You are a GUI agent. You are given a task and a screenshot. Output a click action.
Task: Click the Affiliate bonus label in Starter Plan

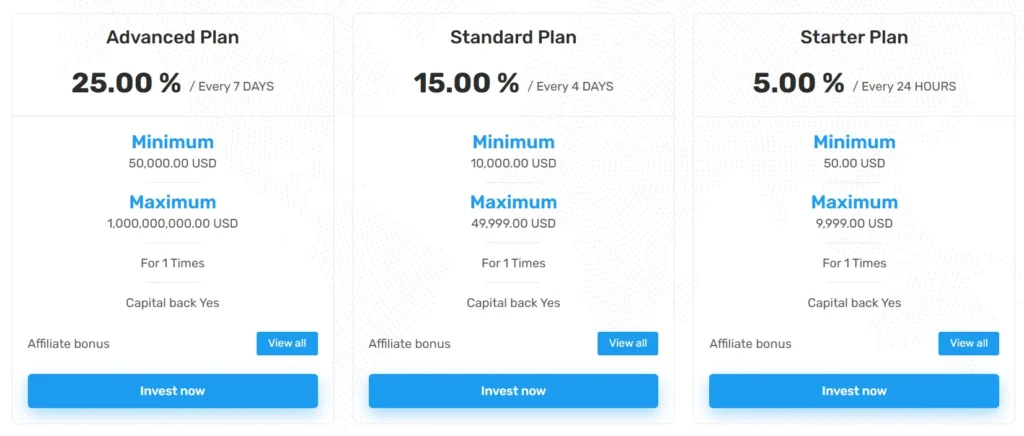click(750, 344)
